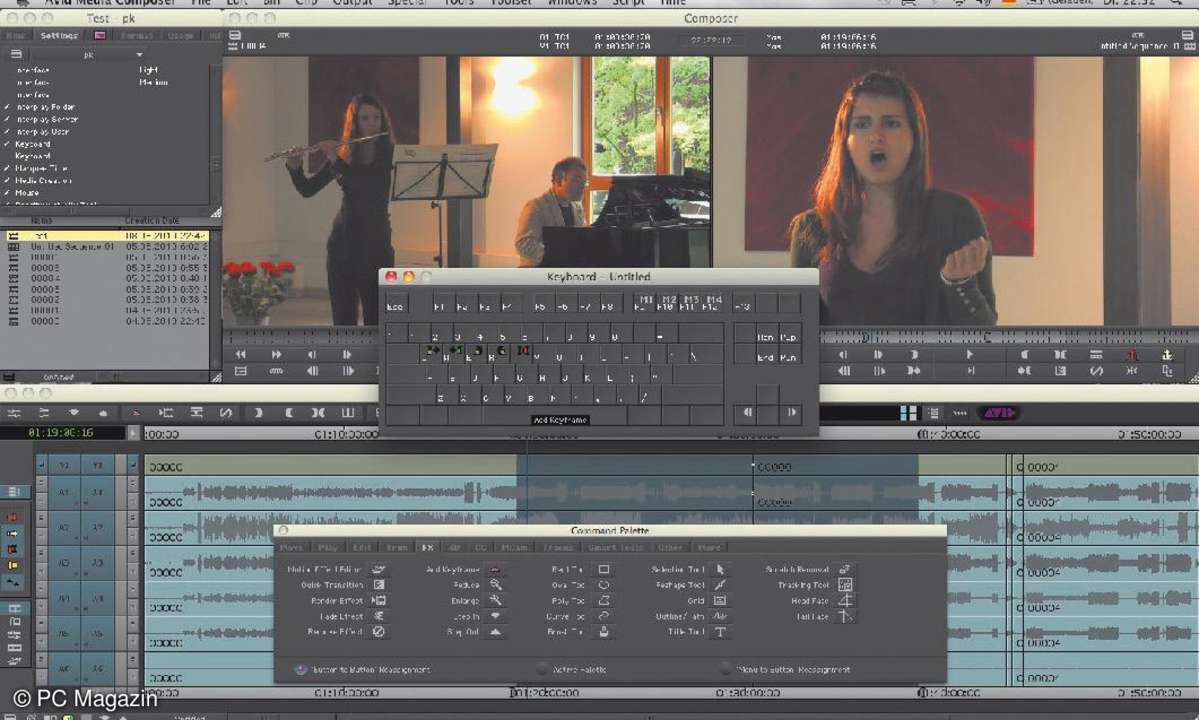Pick the Oval Tool icon
Screen dimensions: 1199x720
[x=603, y=585]
